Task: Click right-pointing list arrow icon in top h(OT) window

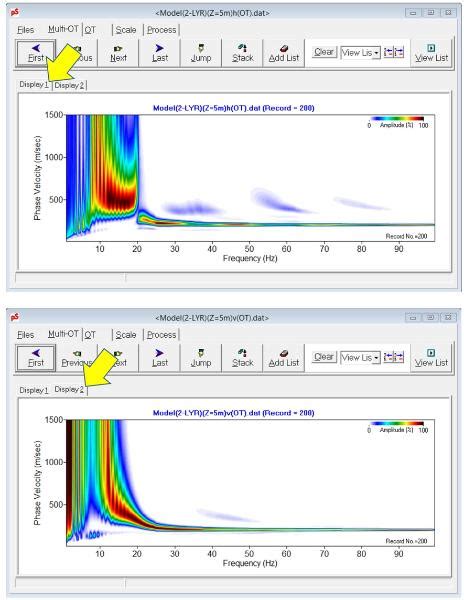Action: coord(399,52)
